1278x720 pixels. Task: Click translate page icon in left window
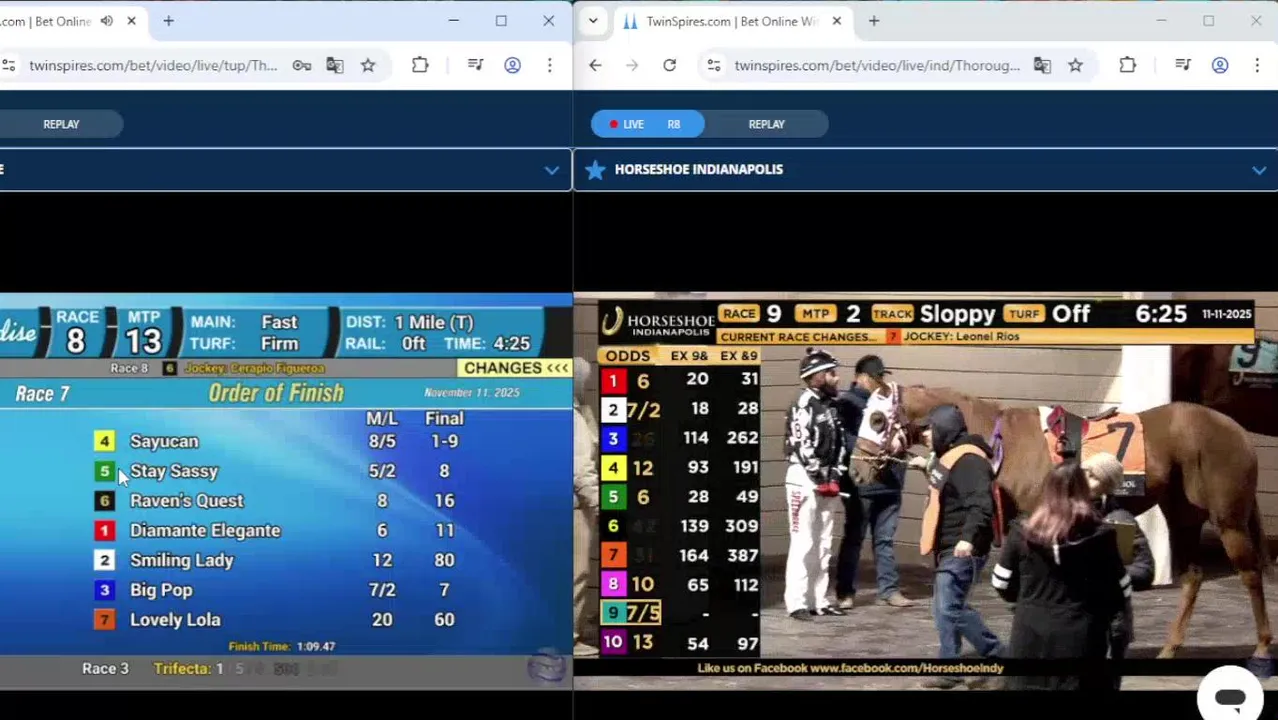334,66
